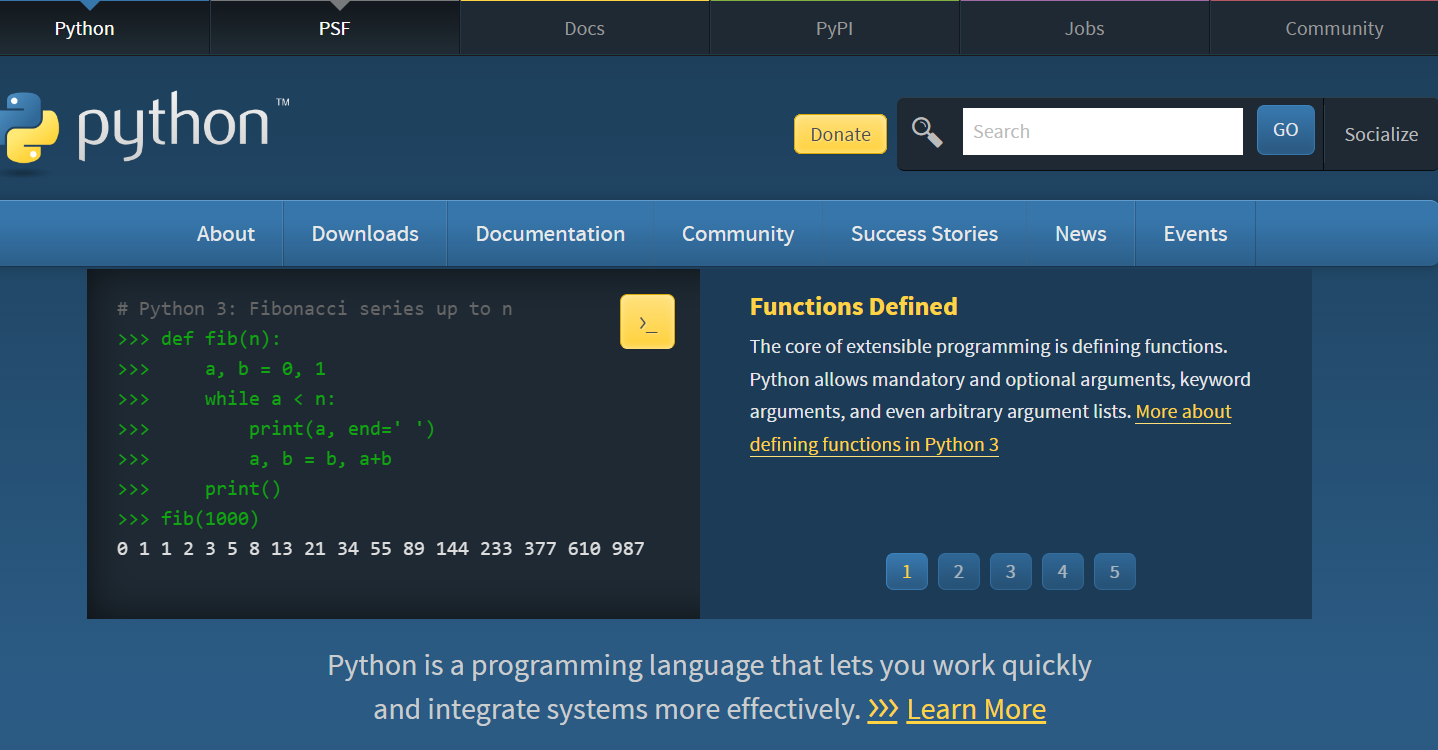
Task: Click the magnifying glass search icon
Action: click(927, 132)
